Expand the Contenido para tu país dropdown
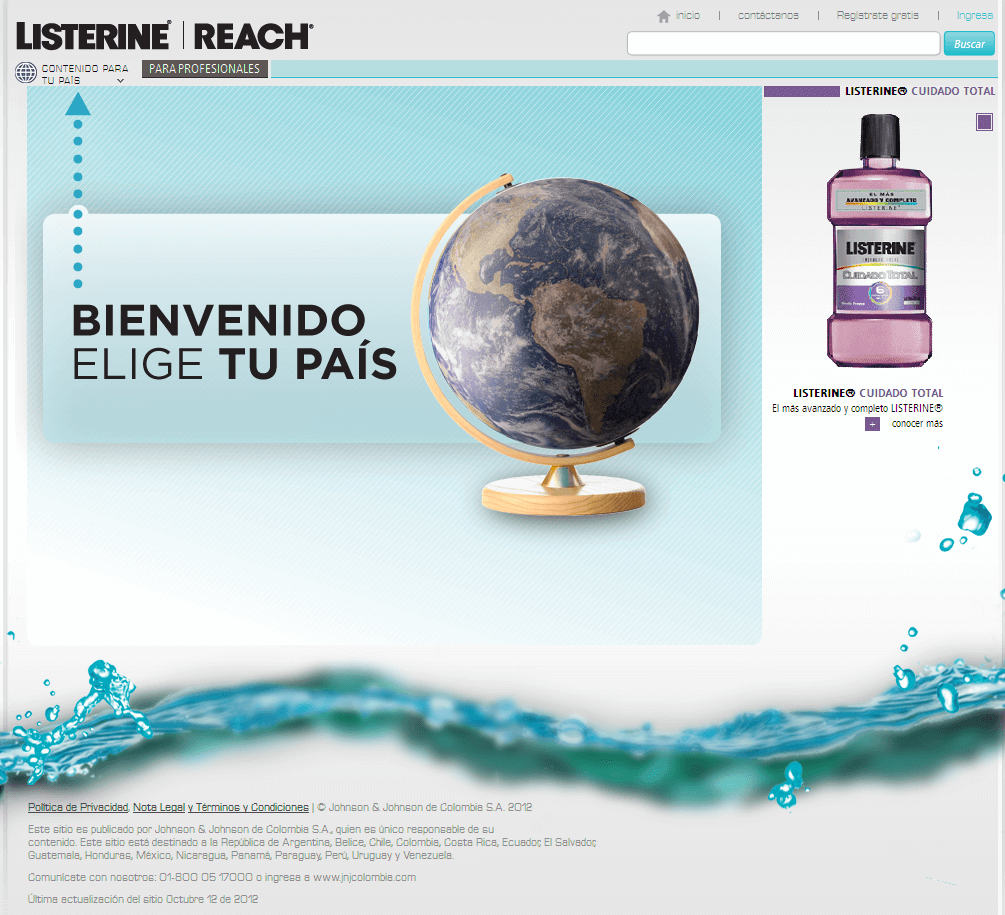Screen dimensions: 1005x915 point(85,73)
